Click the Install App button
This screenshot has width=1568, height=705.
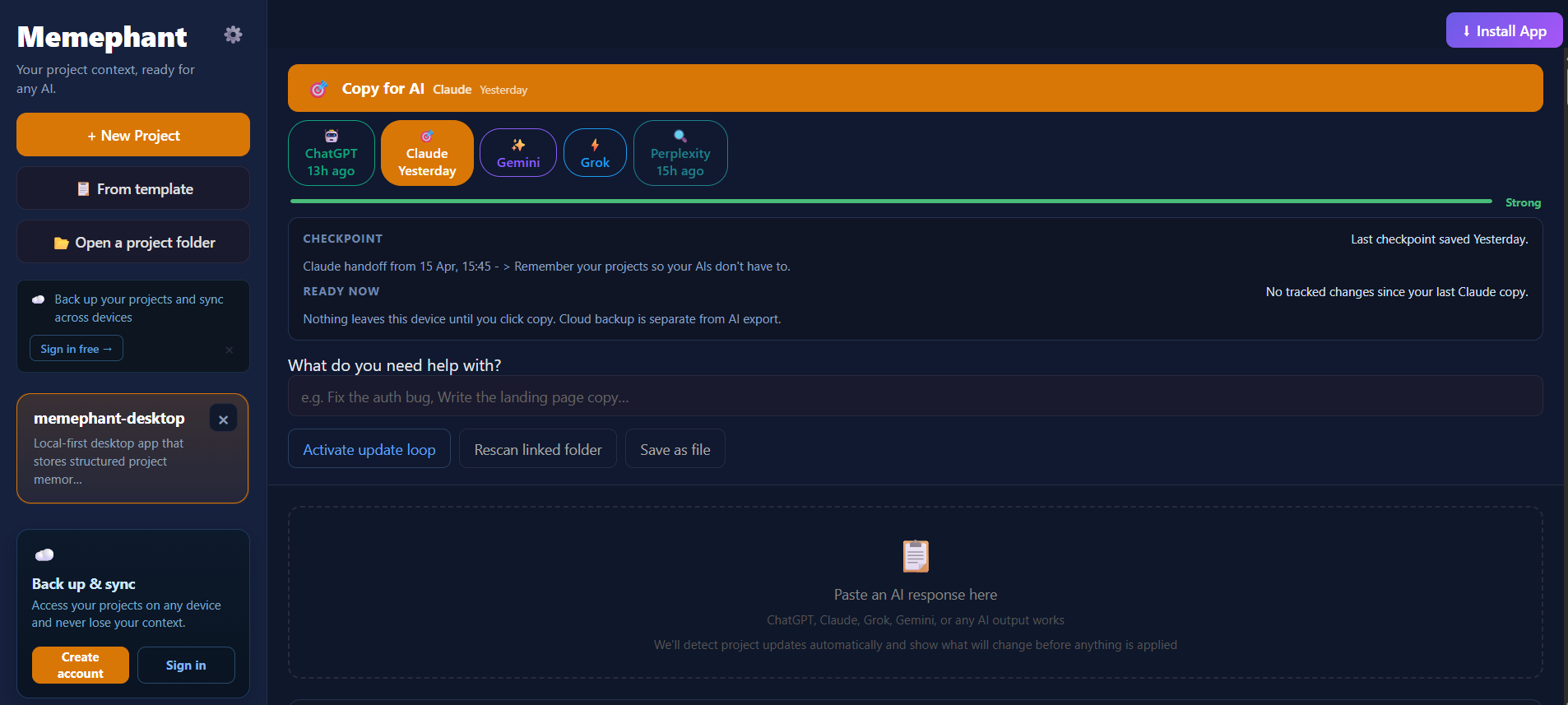(x=1504, y=30)
